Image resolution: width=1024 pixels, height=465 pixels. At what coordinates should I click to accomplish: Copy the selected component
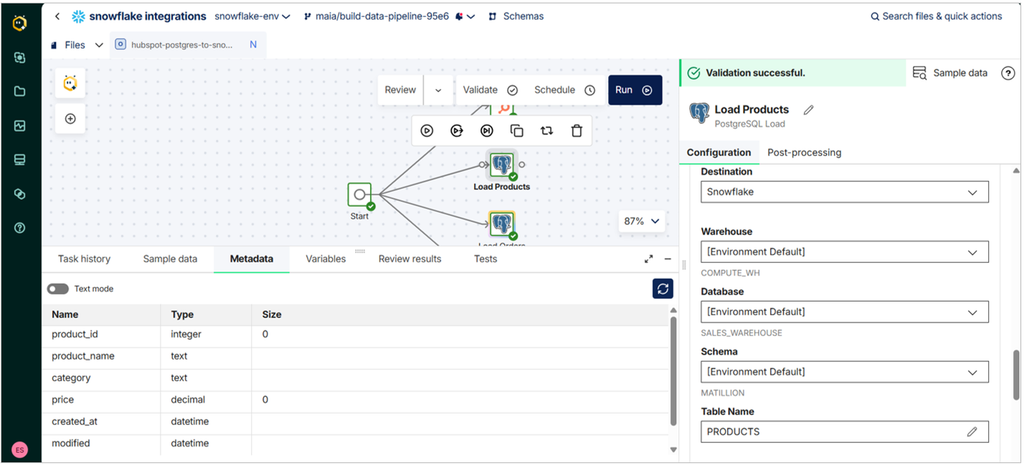coord(517,131)
